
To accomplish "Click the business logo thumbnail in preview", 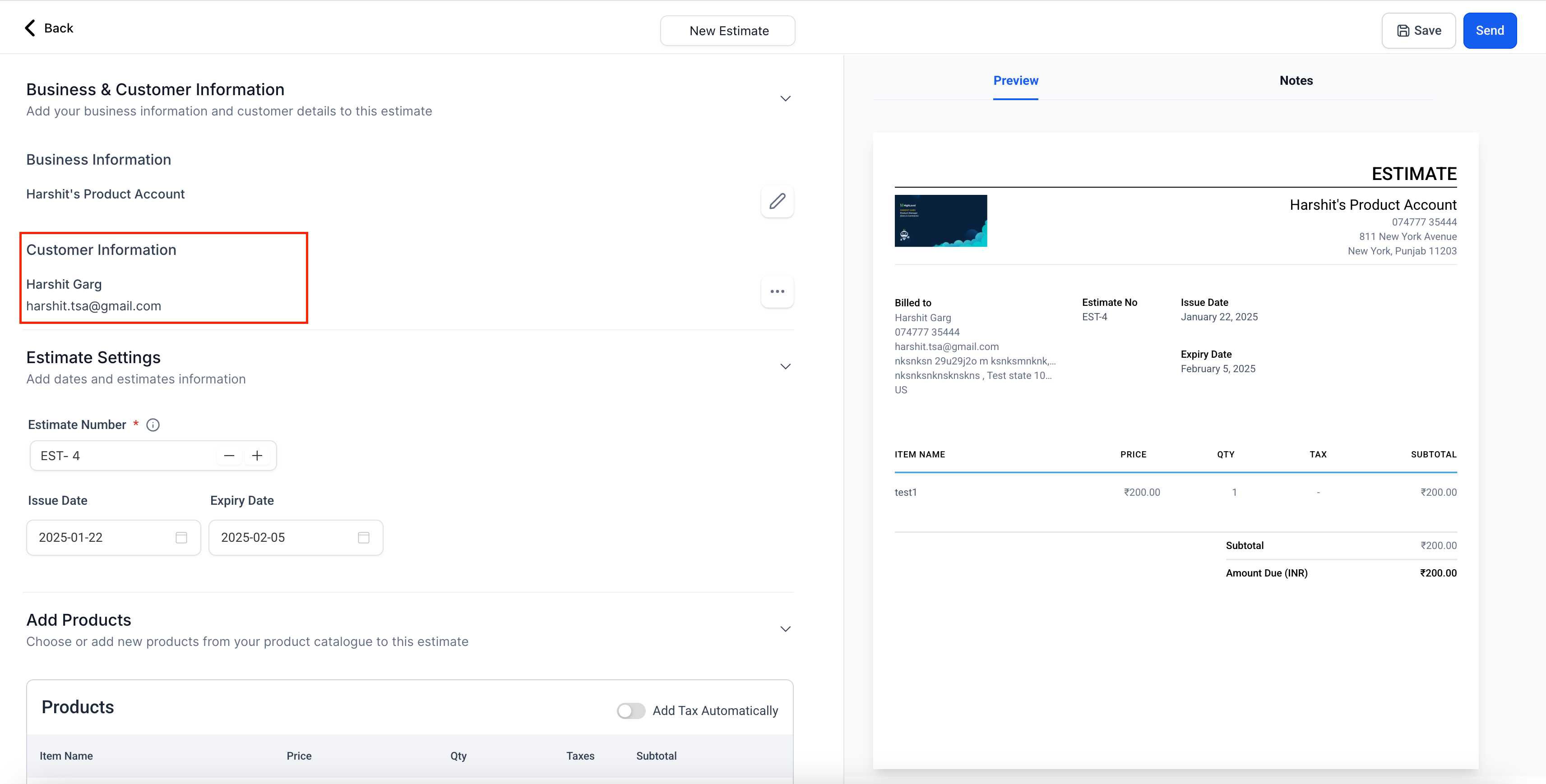I will 940,221.
